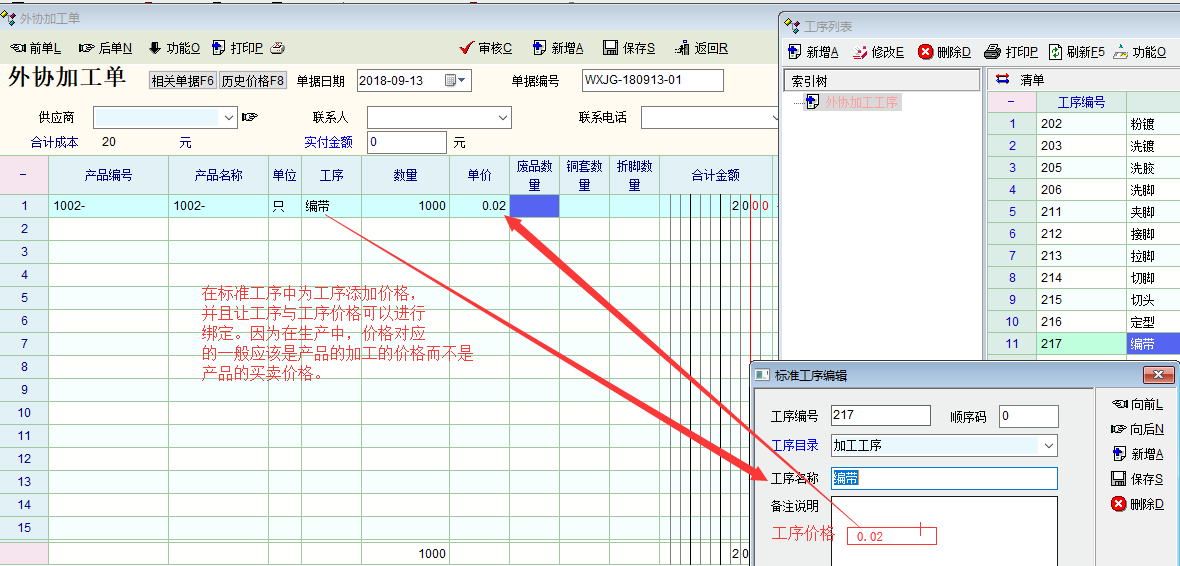
Task: Expand the 联系人 contact dropdown
Action: 503,118
